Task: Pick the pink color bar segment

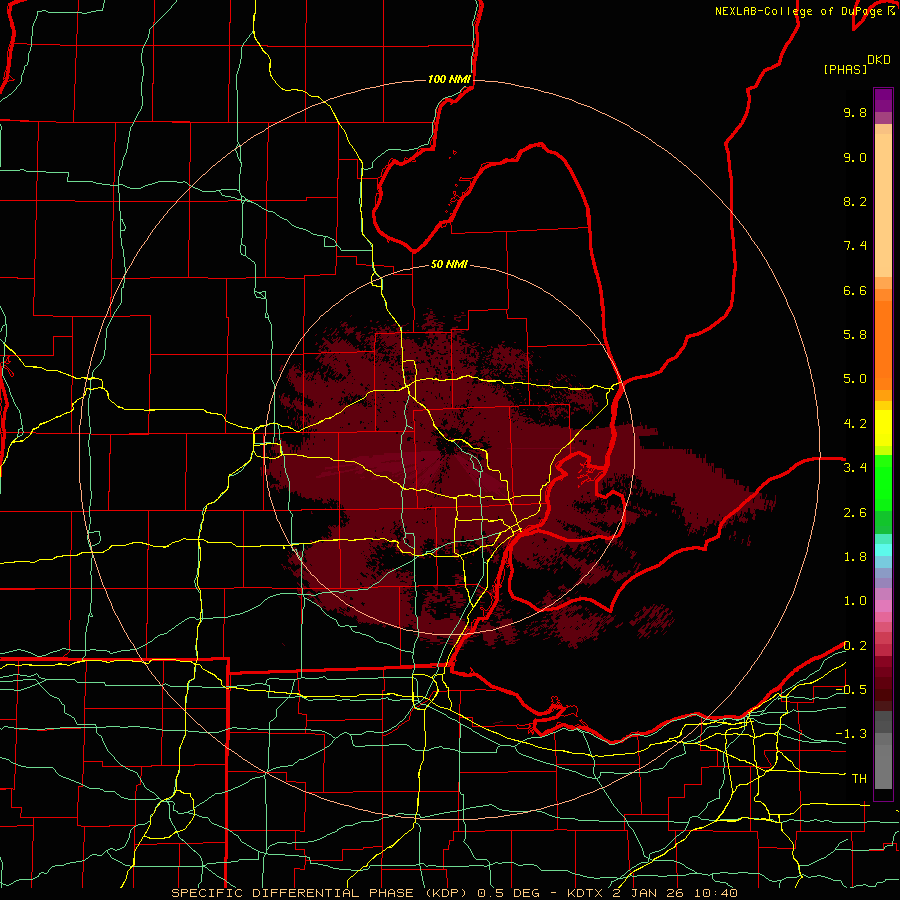Action: click(x=883, y=606)
